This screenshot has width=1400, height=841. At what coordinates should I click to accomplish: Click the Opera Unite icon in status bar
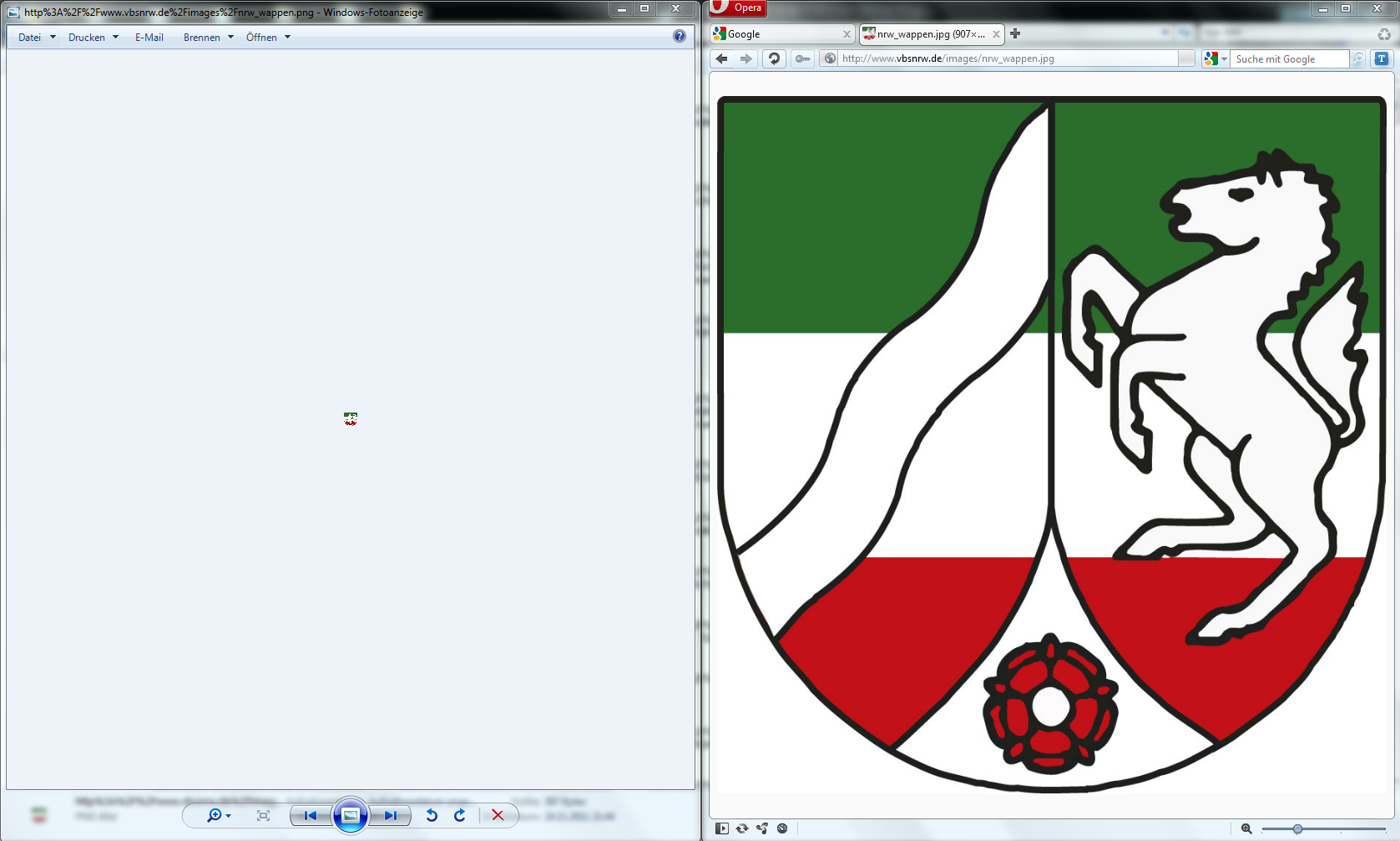(x=762, y=828)
